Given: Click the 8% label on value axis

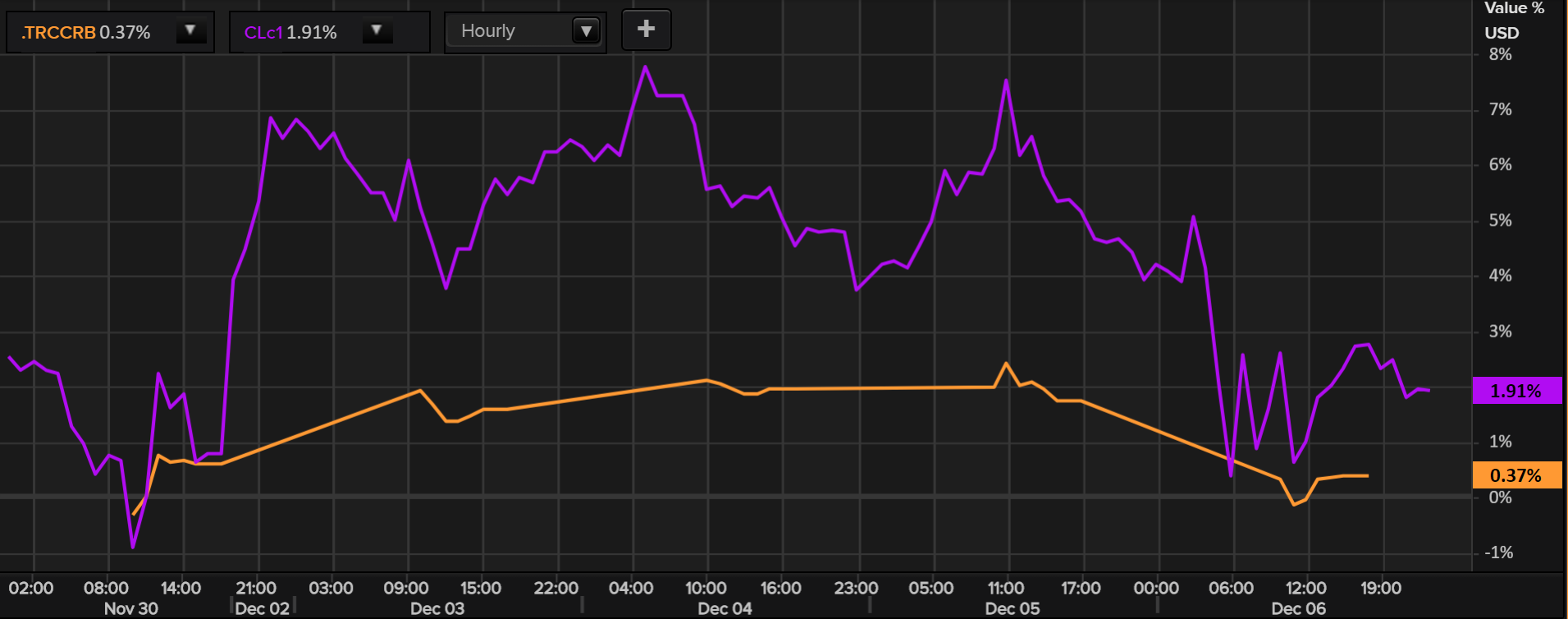Looking at the screenshot, I should click(1500, 54).
